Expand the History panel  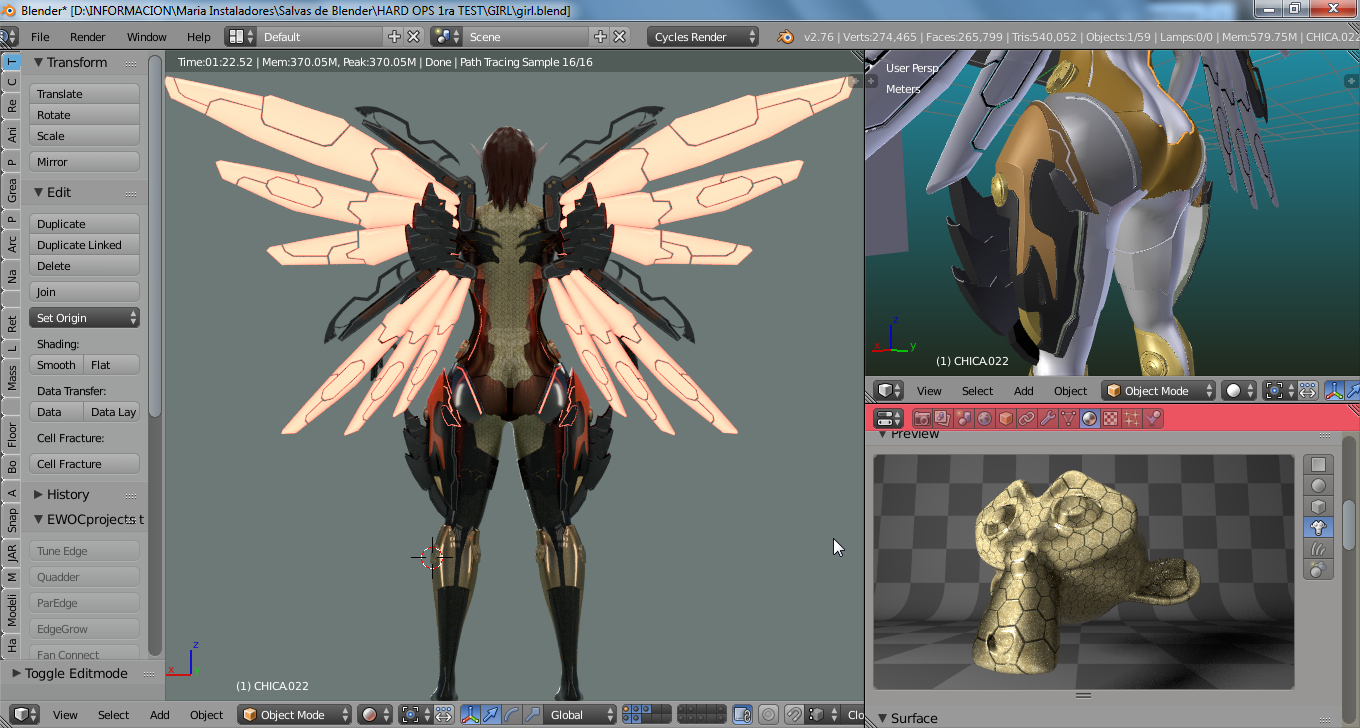(38, 494)
